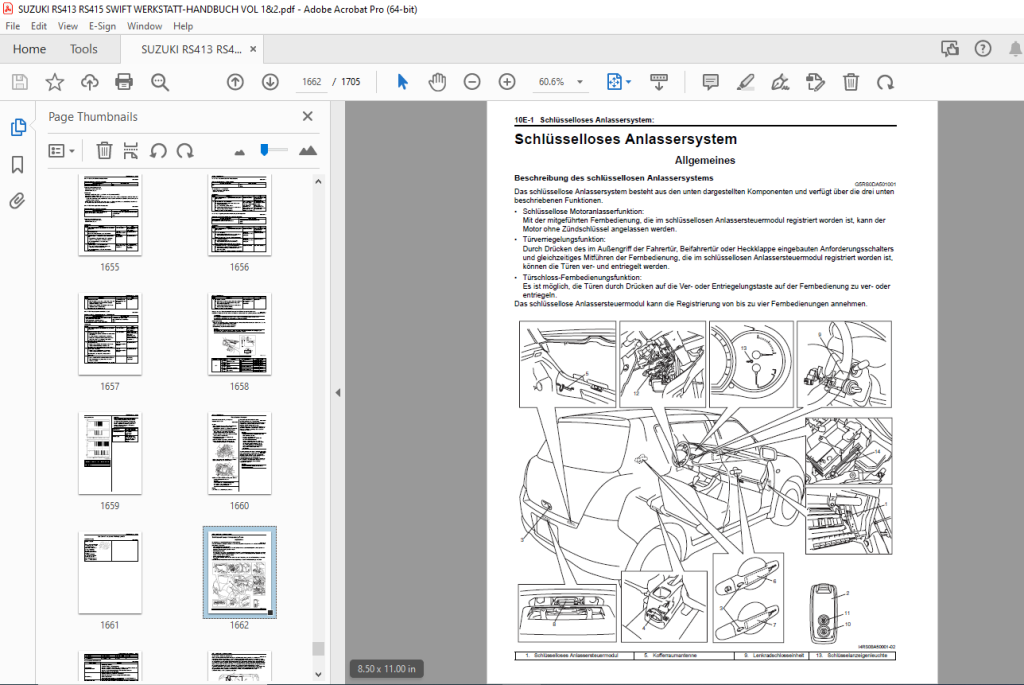Click the page number 1662 field
This screenshot has width=1024, height=685.
tap(312, 82)
